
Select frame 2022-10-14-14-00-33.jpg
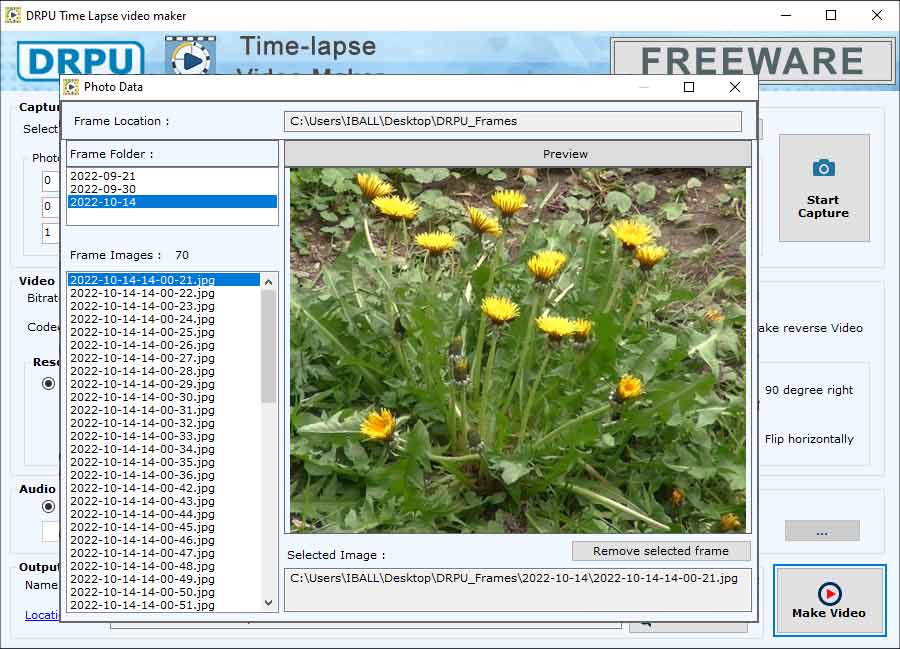click(x=164, y=436)
